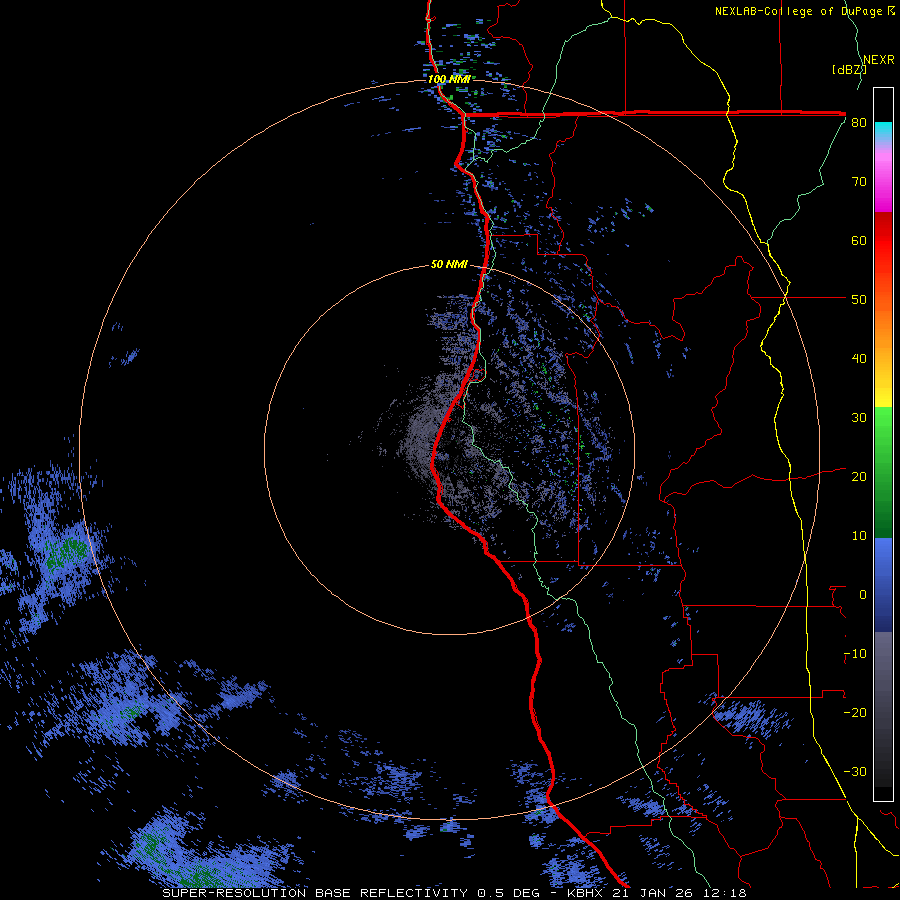Viewport: 900px width, 900px height.
Task: Click the 10 value on the dBZ scale
Action: tap(859, 536)
